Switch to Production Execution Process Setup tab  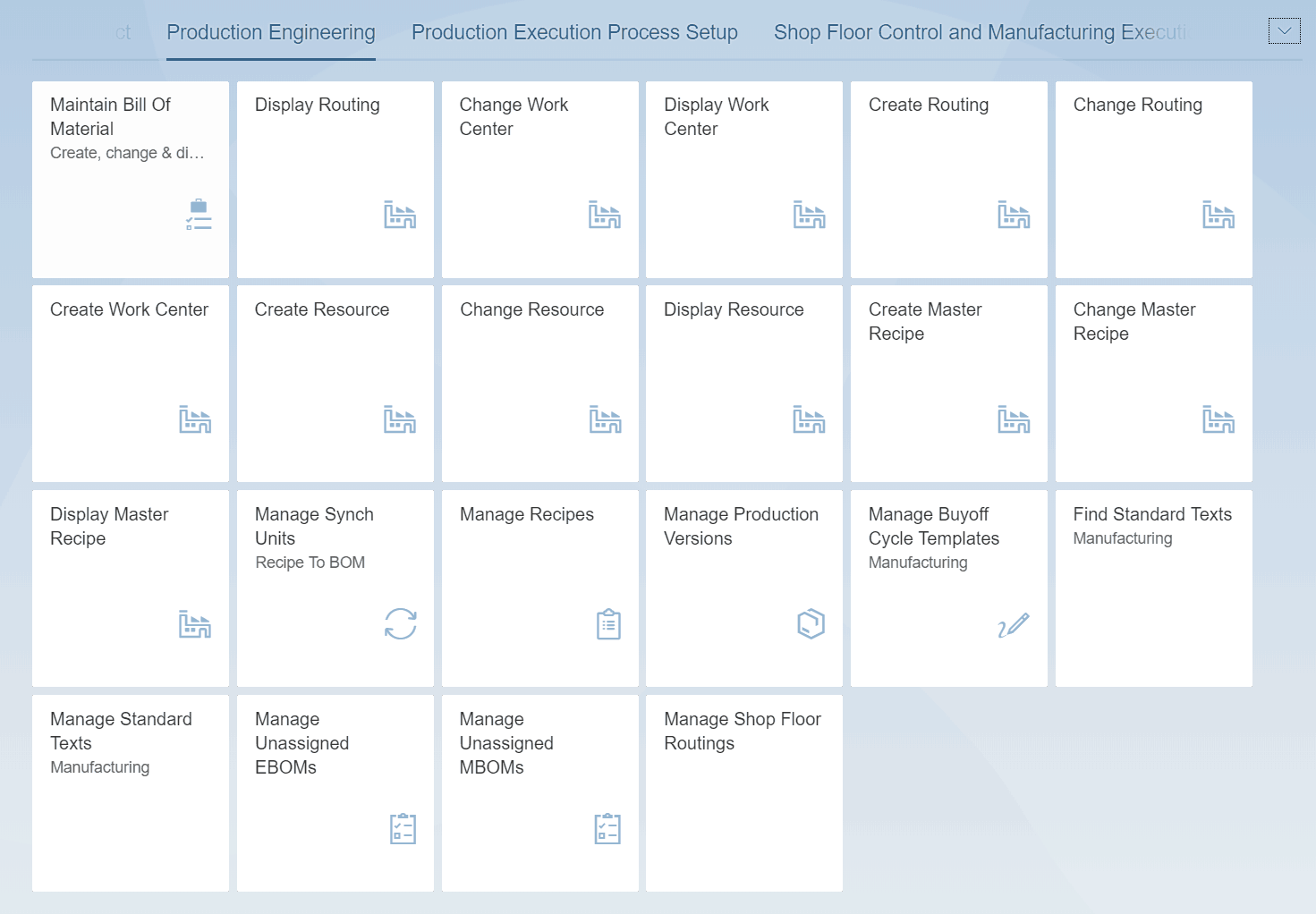click(574, 33)
